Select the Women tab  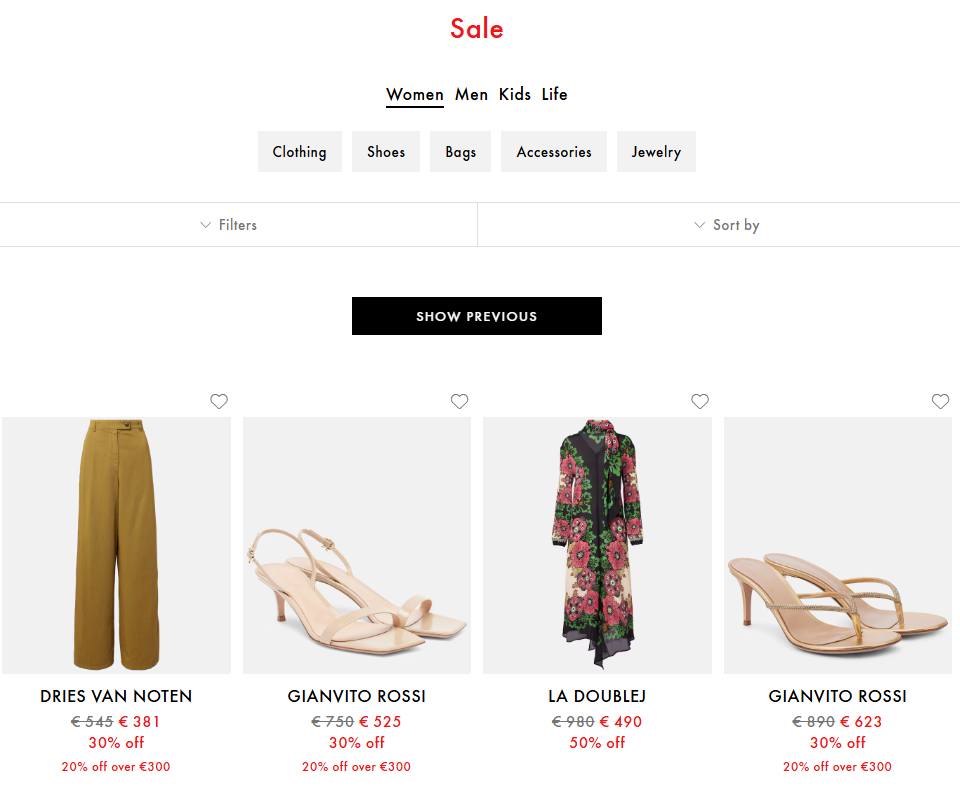coord(415,94)
